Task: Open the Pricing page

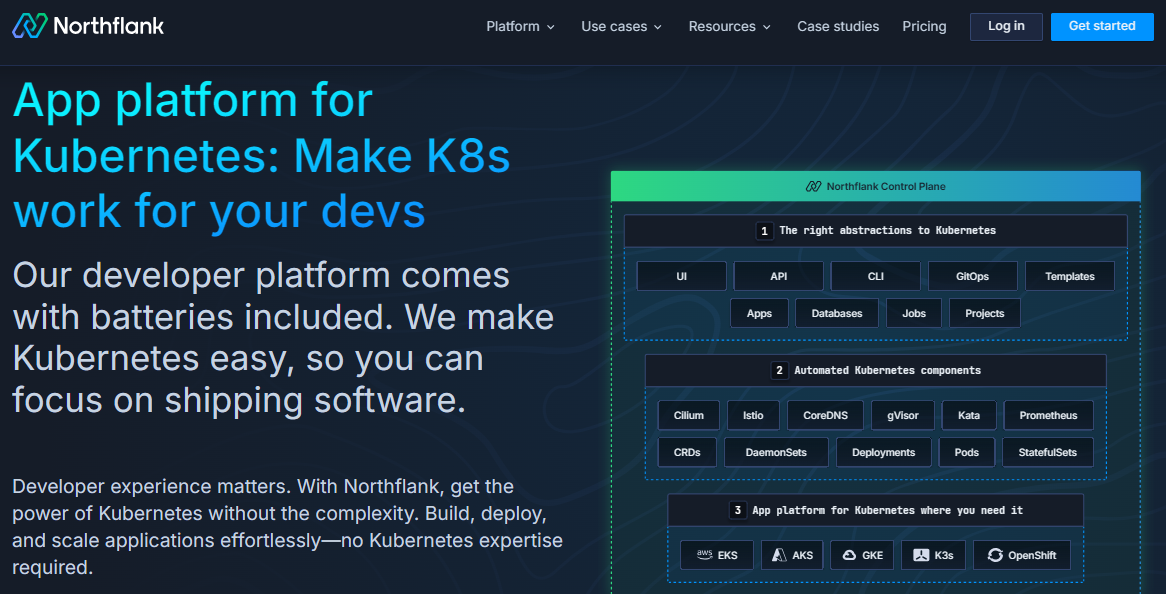Action: pos(924,26)
